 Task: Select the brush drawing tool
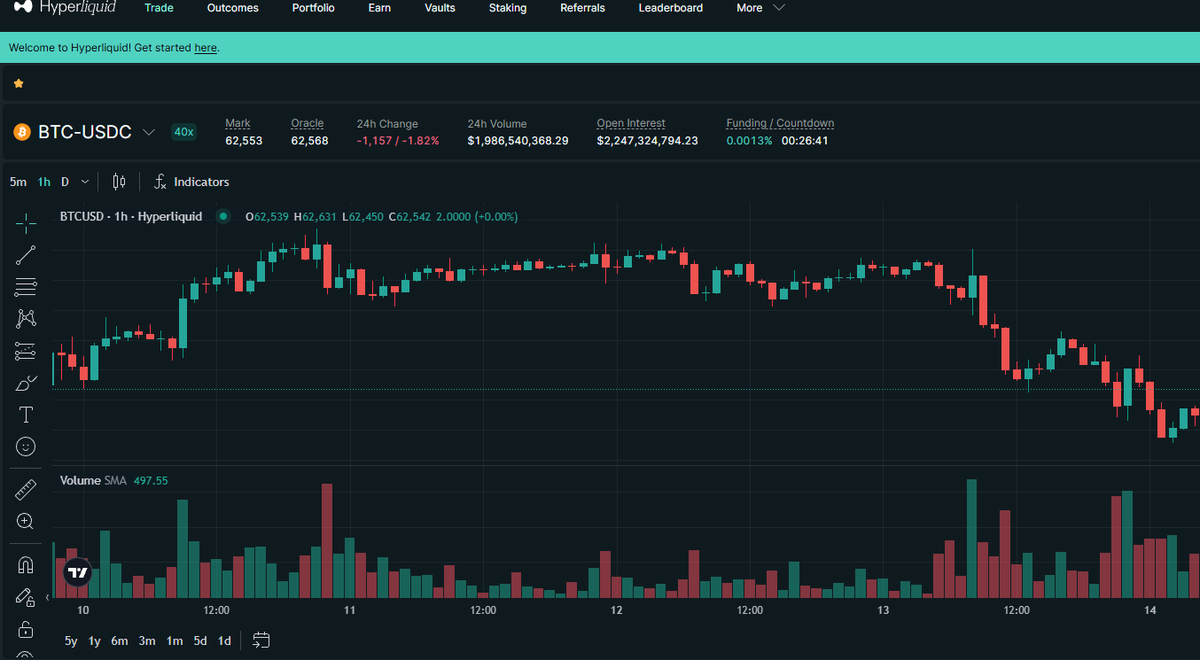26,383
